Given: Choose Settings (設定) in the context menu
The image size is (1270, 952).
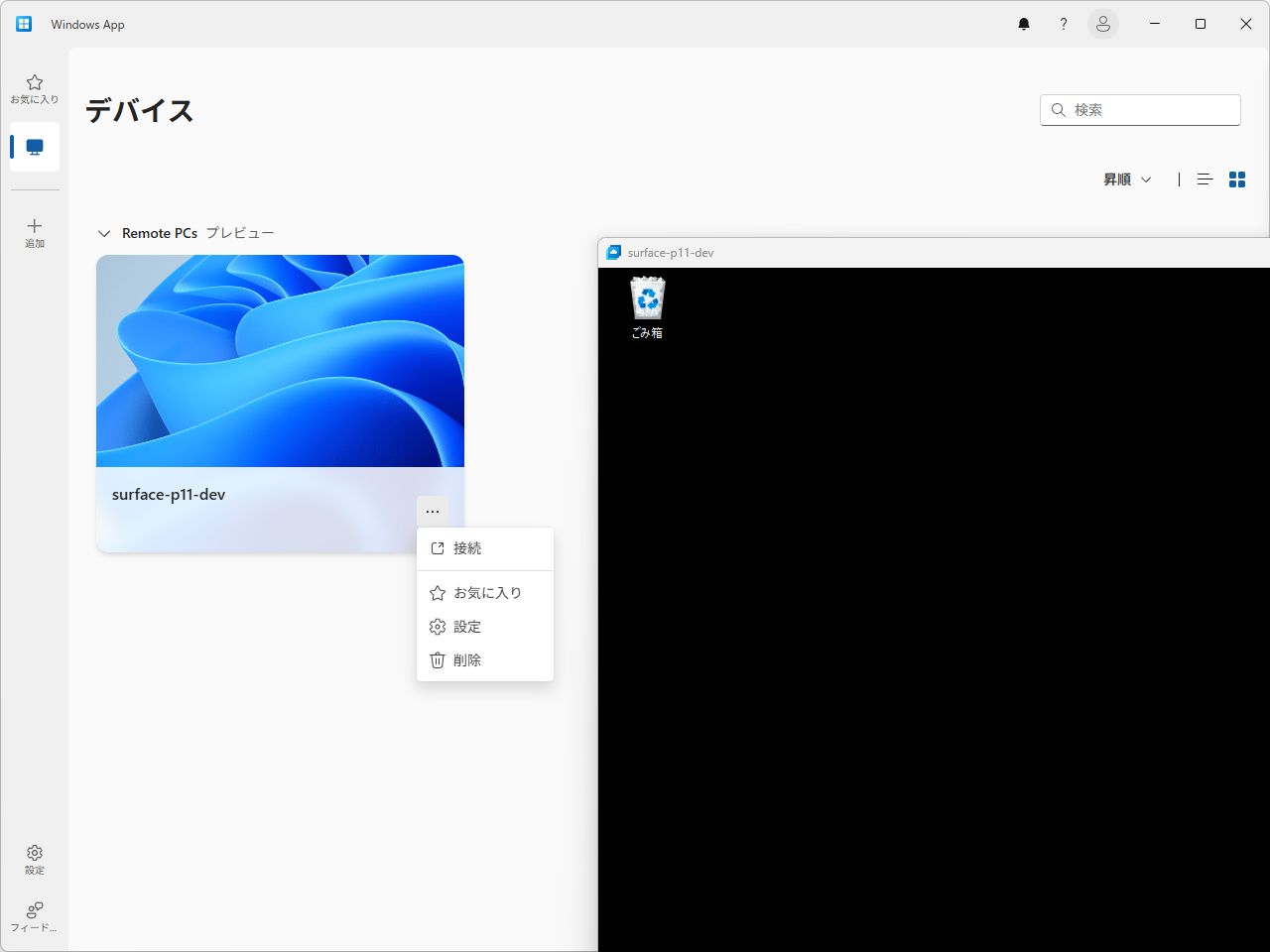Looking at the screenshot, I should click(x=485, y=627).
